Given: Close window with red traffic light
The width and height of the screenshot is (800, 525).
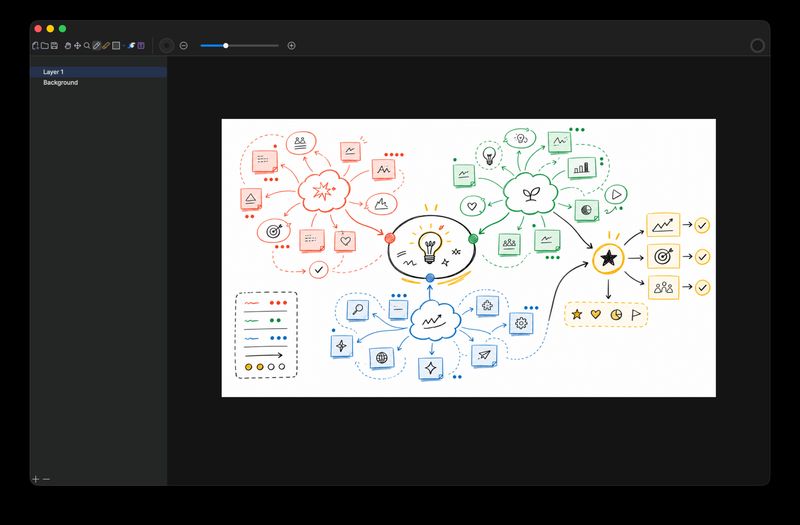Looking at the screenshot, I should pyautogui.click(x=38, y=29).
